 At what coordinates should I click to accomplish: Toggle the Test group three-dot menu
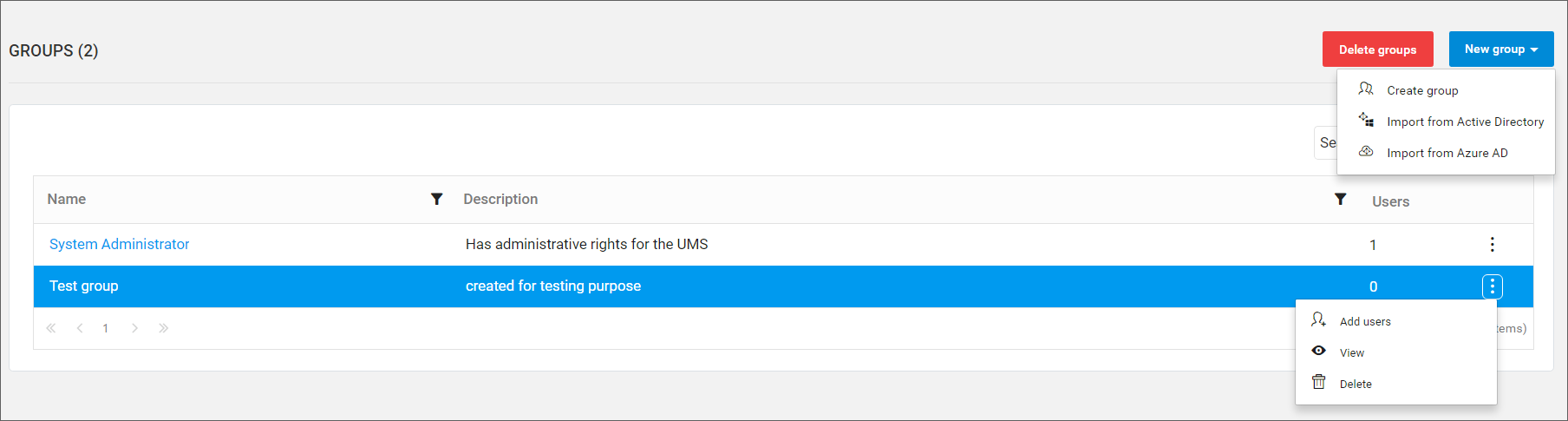[1492, 286]
